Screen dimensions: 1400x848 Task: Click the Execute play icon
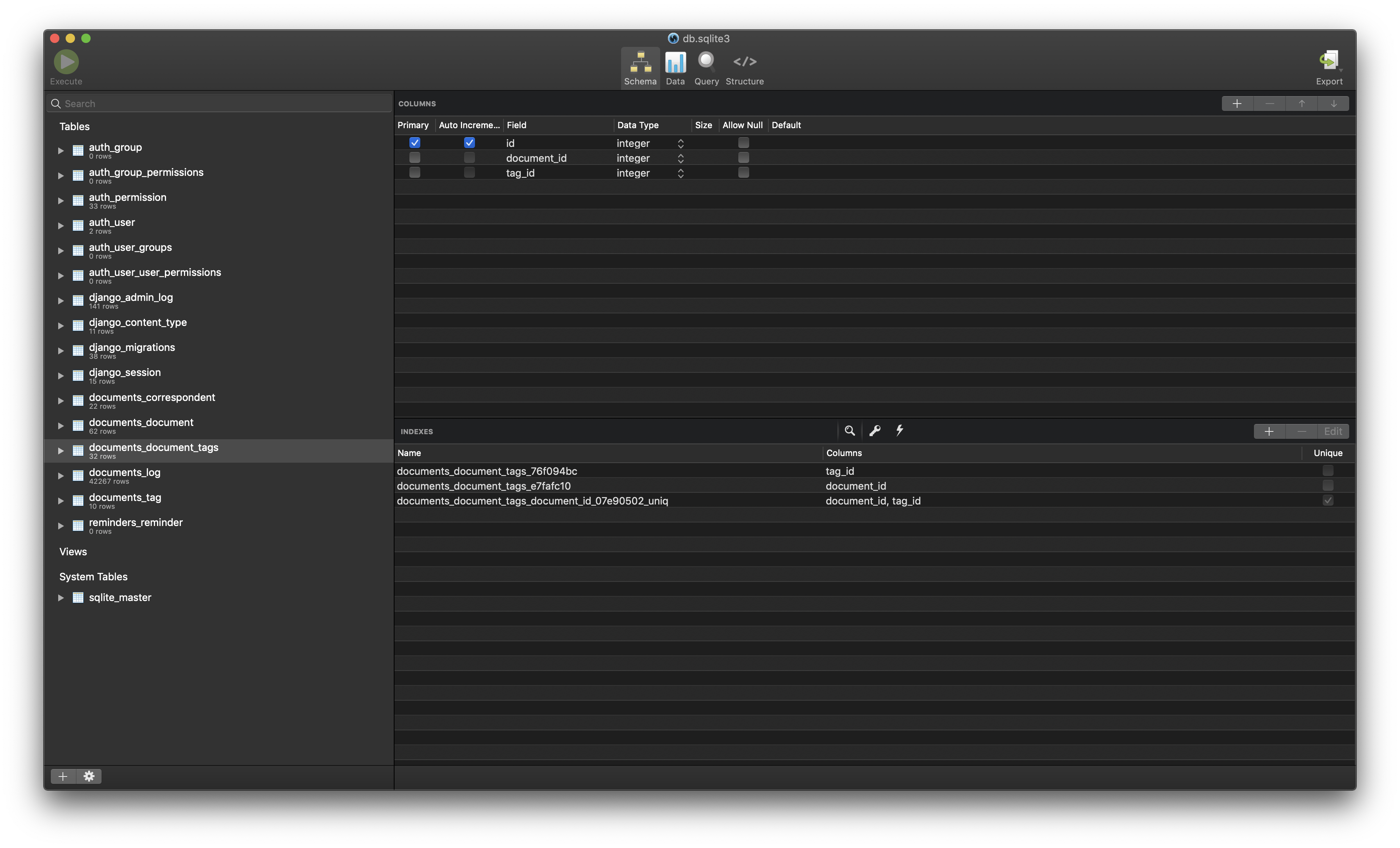[x=66, y=61]
